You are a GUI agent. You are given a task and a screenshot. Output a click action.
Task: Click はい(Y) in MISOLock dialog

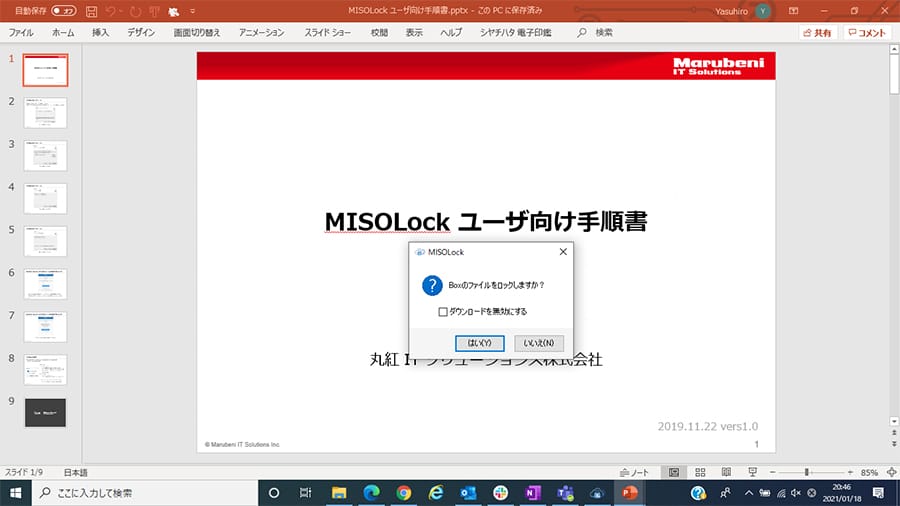point(480,343)
